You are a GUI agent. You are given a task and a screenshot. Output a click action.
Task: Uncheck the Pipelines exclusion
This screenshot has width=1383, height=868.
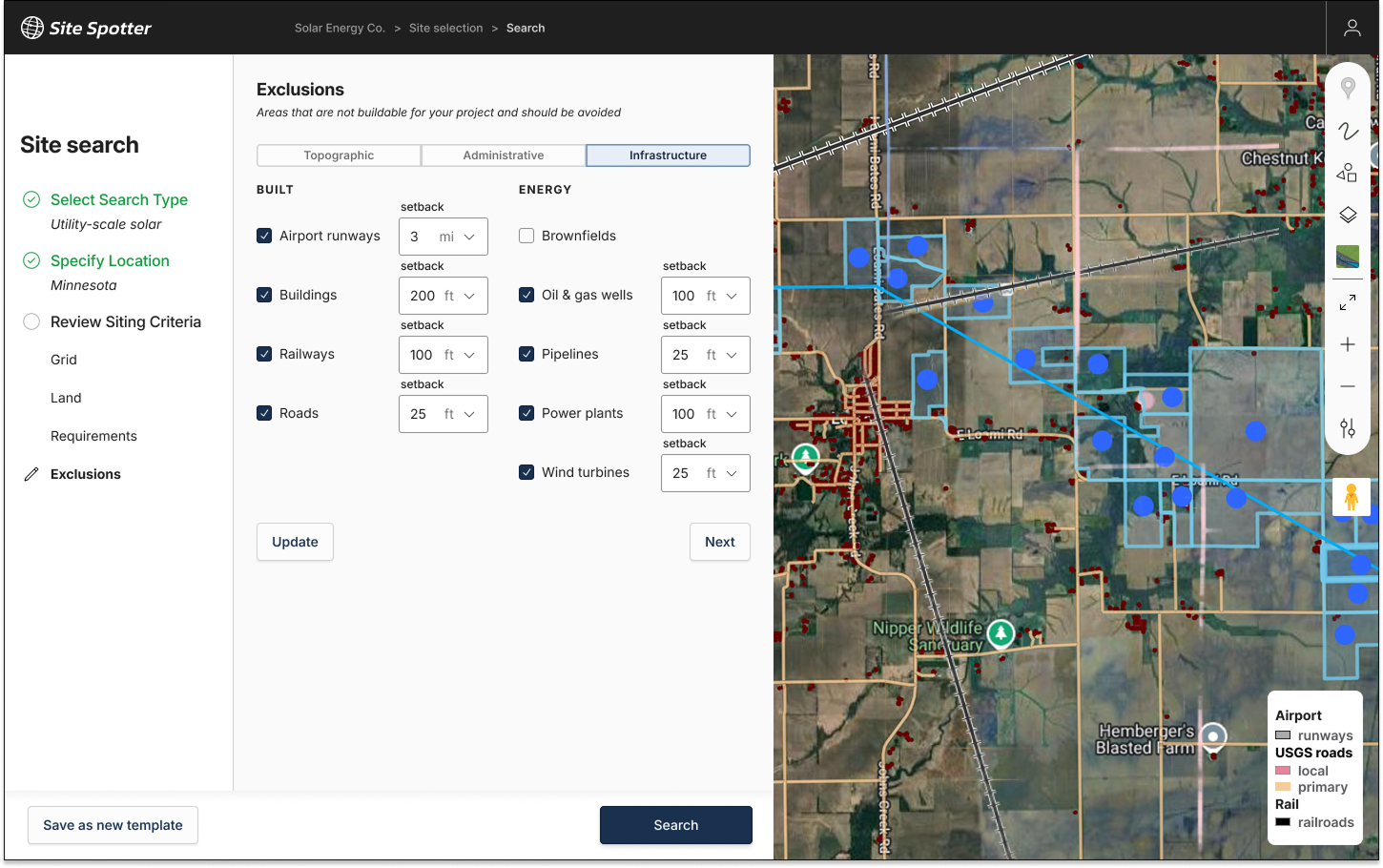tap(526, 354)
